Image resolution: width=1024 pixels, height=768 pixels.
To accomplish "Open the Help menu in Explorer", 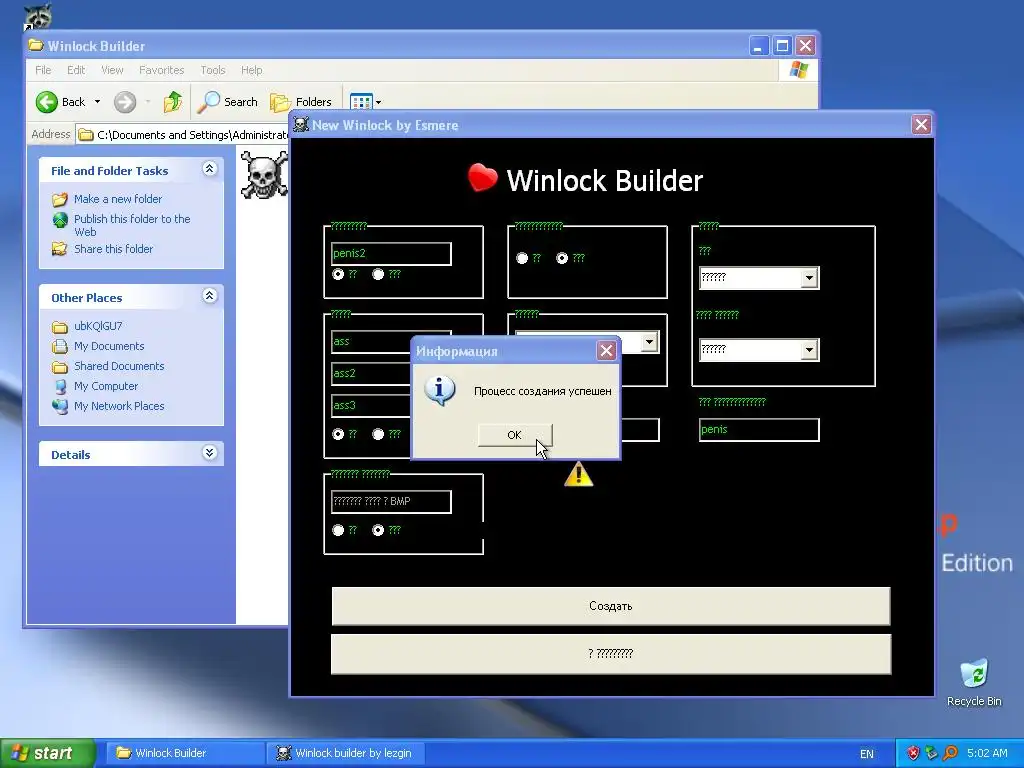I will 251,70.
